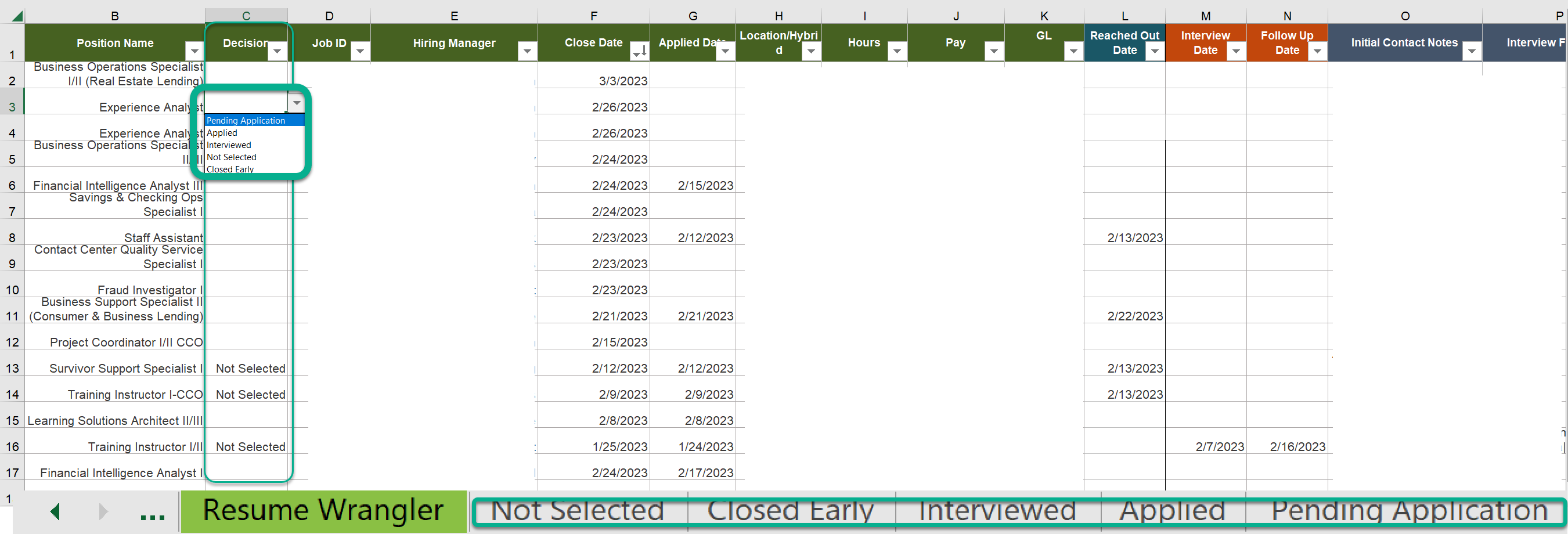Open the Hours filter dropdown

pos(896,51)
